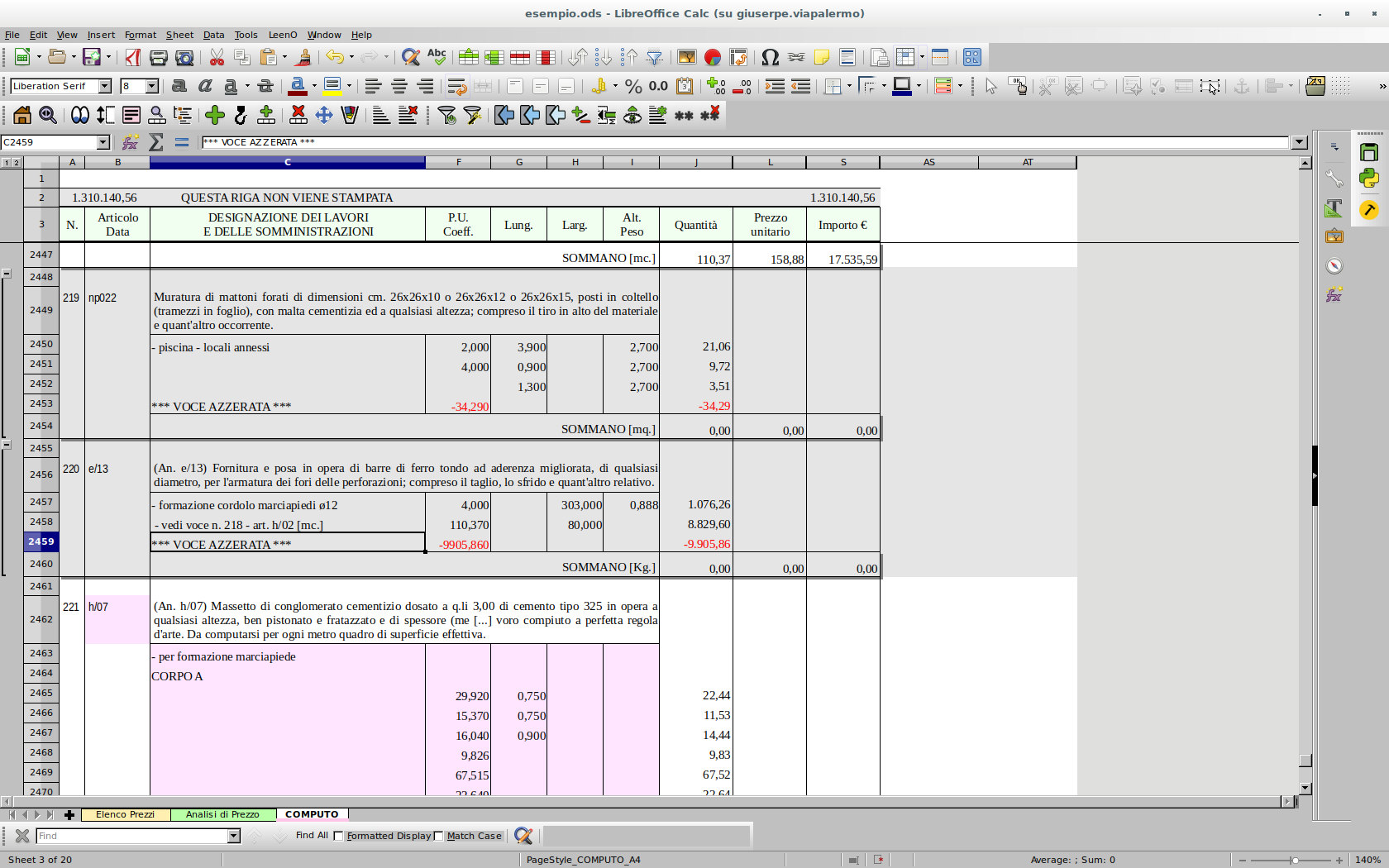Screen dimensions: 1389x868
Task: Open the Find field history dropdown
Action: [x=234, y=836]
